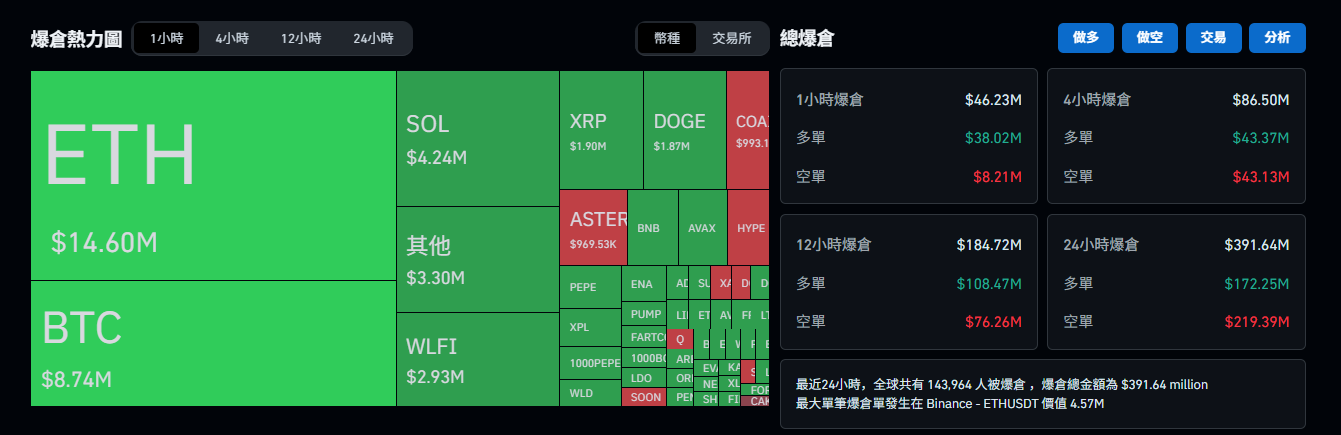1341x435 pixels.
Task: Switch heatmap grouping to 交易所
Action: (x=732, y=39)
